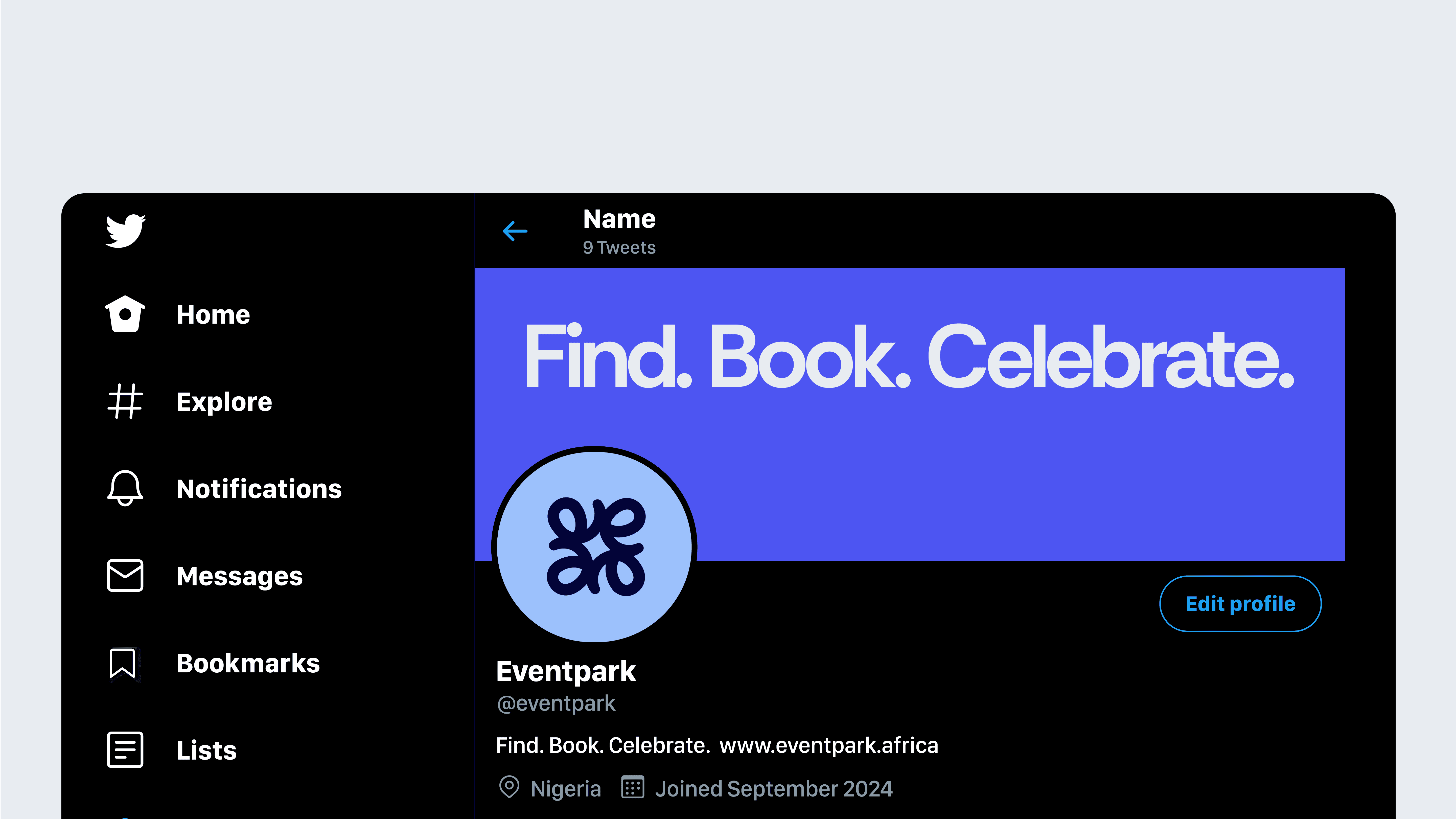Click the calendar joined-date icon
This screenshot has width=1456, height=819.
click(633, 787)
